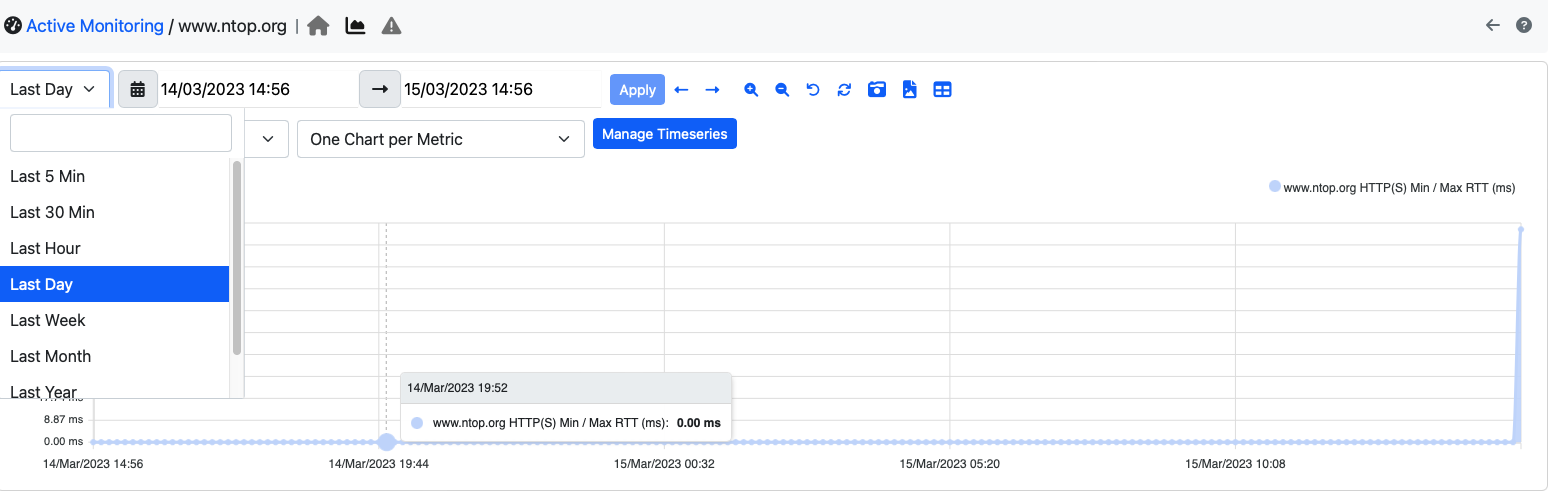Click the 0.00 ms y-axis label
Image resolution: width=1558 pixels, height=502 pixels.
63,441
